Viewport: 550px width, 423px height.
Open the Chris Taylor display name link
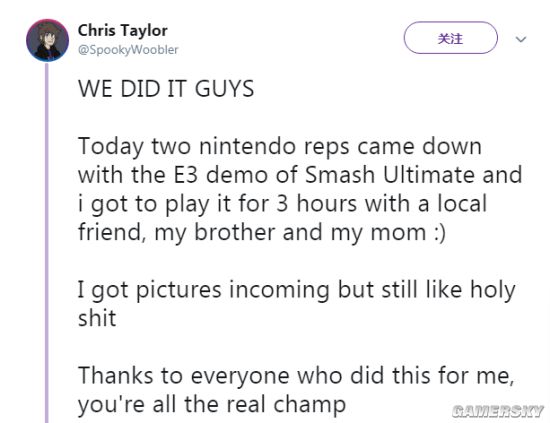point(123,31)
